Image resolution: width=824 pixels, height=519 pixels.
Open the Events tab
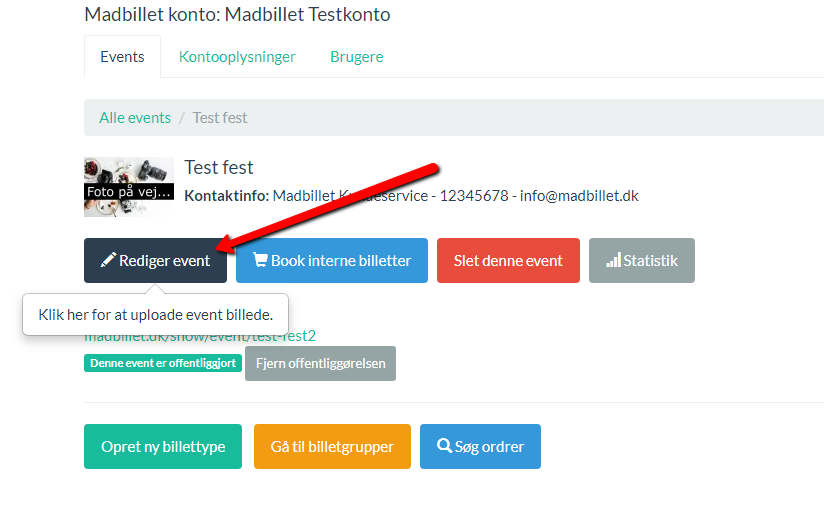[122, 57]
